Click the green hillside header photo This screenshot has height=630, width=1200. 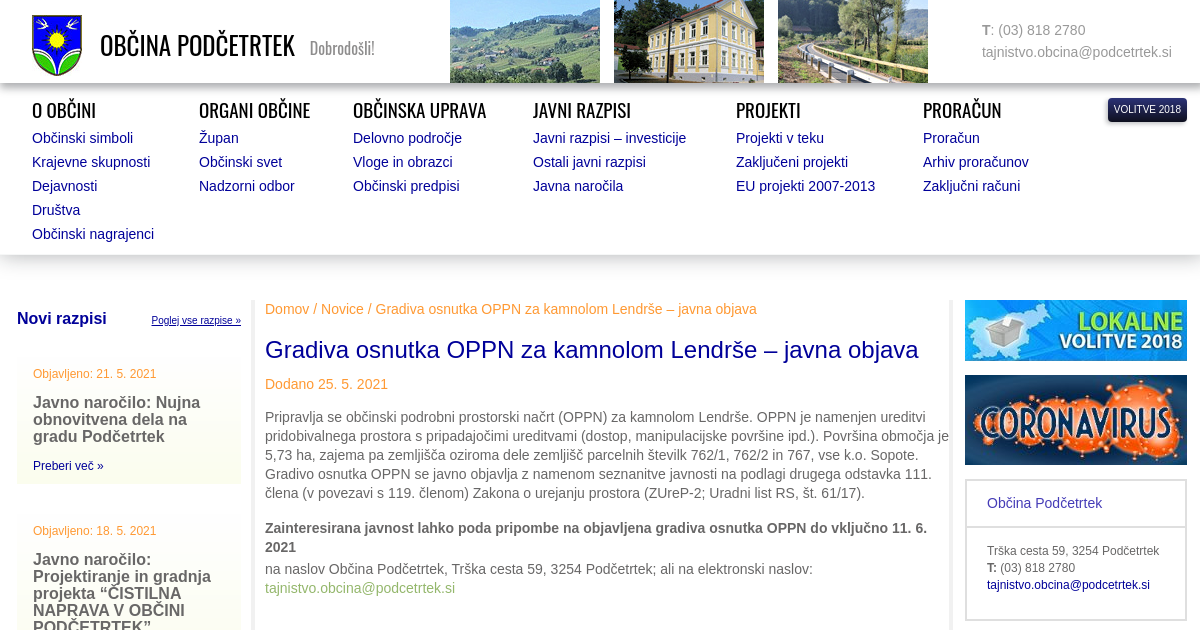pyautogui.click(x=524, y=41)
